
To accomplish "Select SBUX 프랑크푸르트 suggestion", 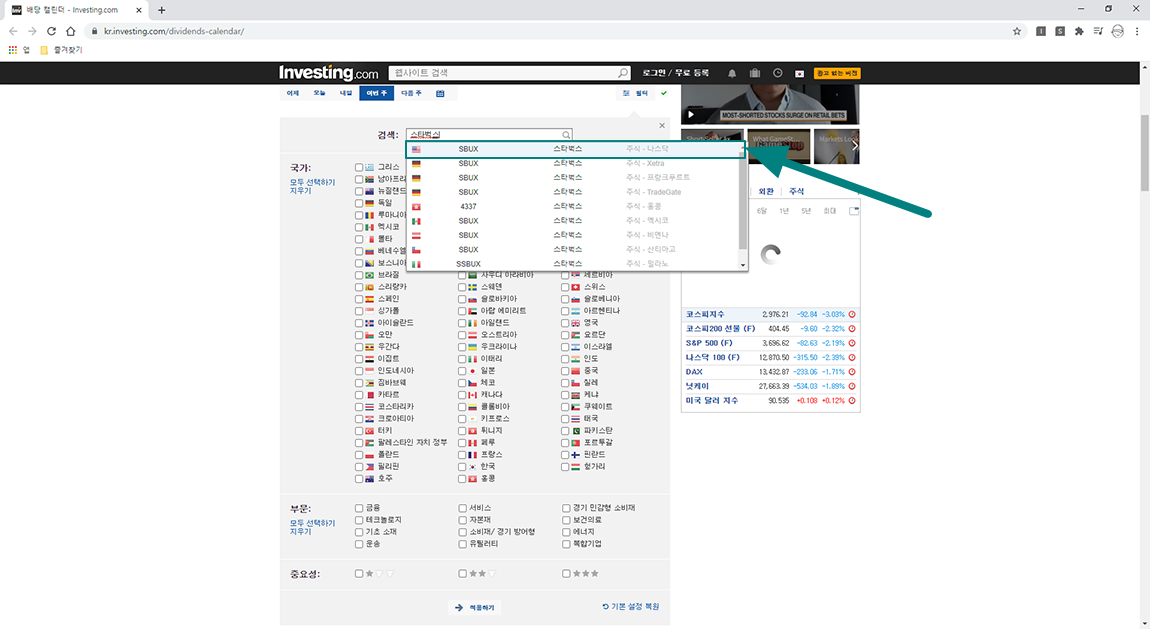I will point(573,177).
